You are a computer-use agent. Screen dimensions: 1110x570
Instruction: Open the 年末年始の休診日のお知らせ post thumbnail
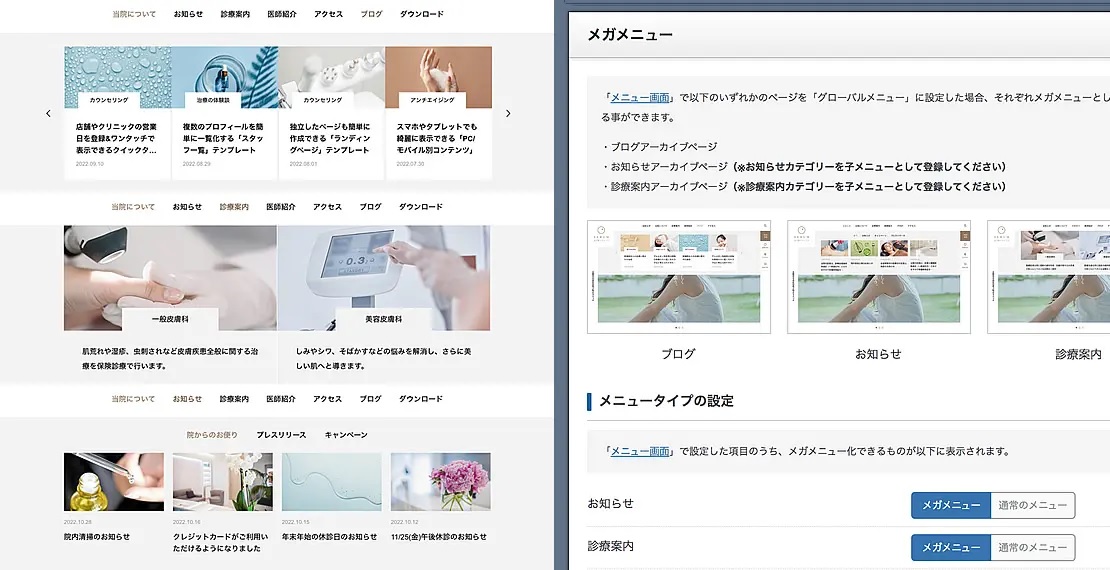point(331,482)
